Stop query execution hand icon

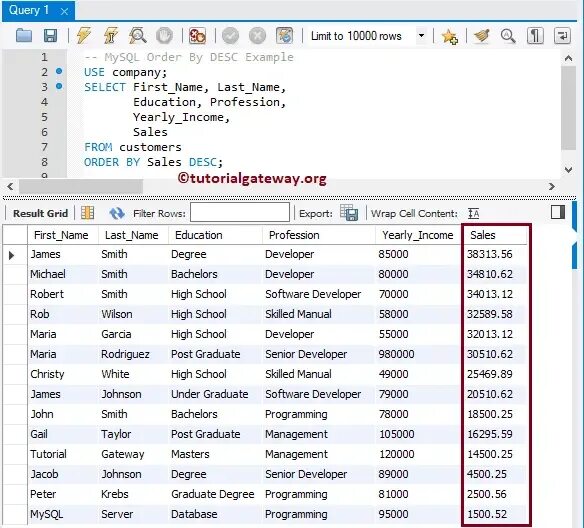pos(164,36)
